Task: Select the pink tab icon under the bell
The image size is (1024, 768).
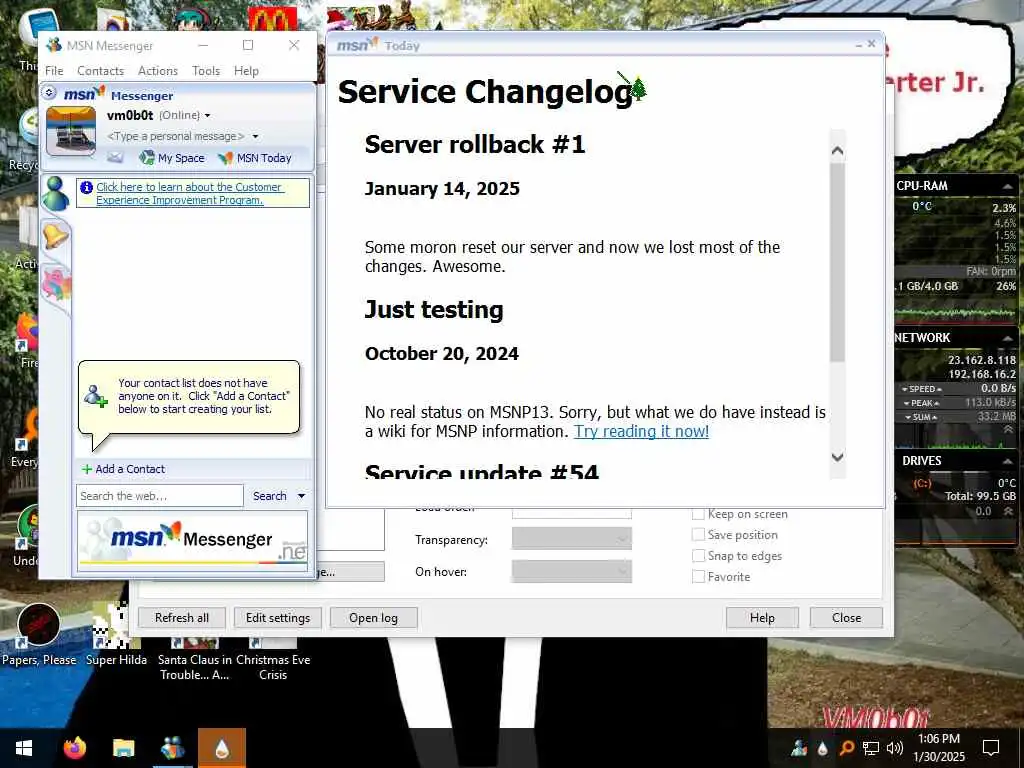Action: [x=56, y=285]
